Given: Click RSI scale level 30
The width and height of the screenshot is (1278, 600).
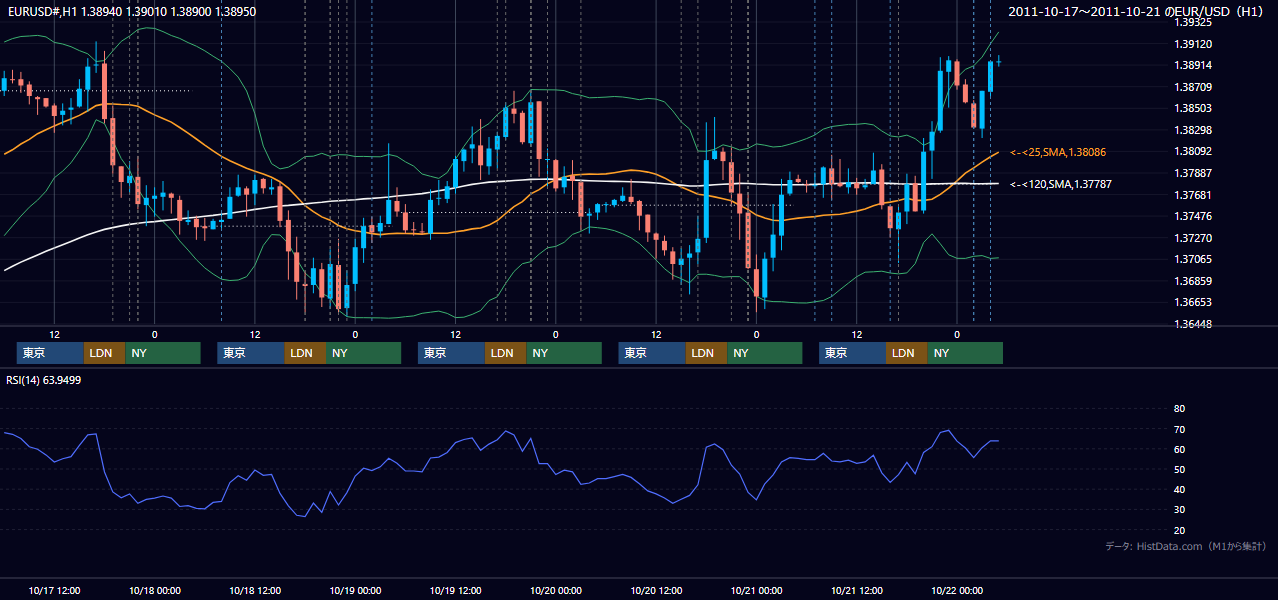Looking at the screenshot, I should coord(1179,510).
